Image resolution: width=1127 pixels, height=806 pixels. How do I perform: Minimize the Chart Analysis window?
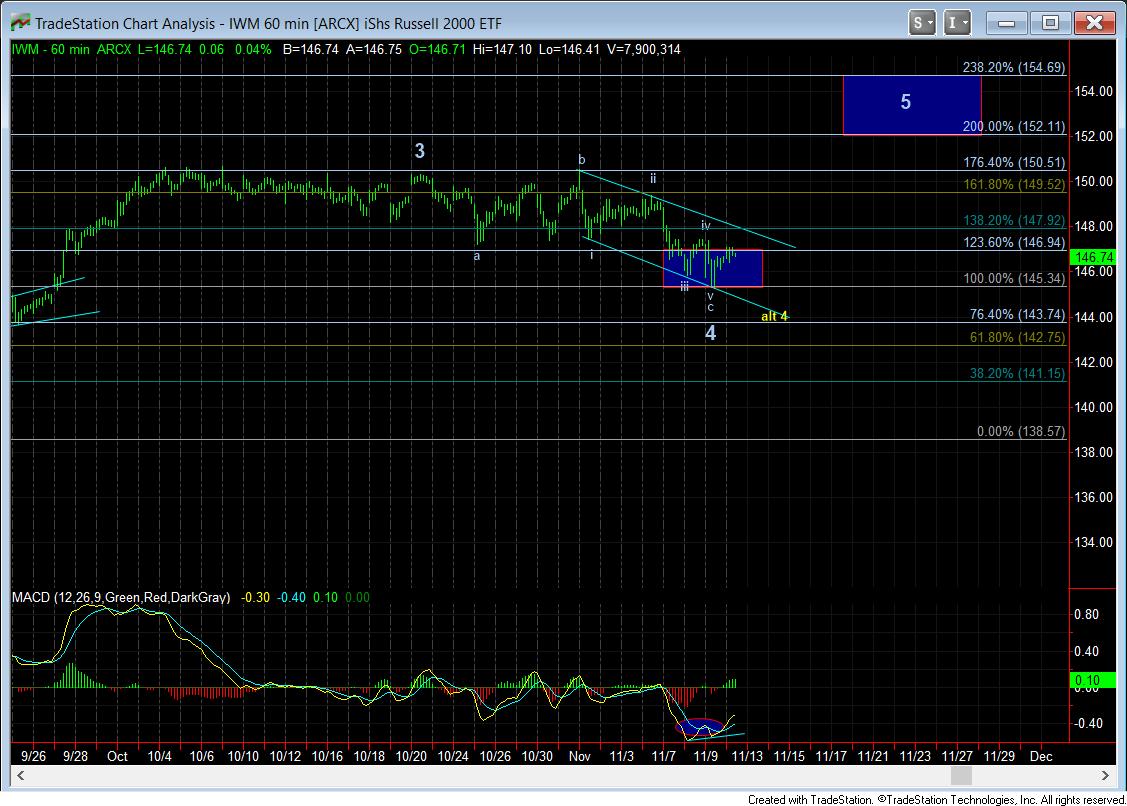[x=1006, y=22]
